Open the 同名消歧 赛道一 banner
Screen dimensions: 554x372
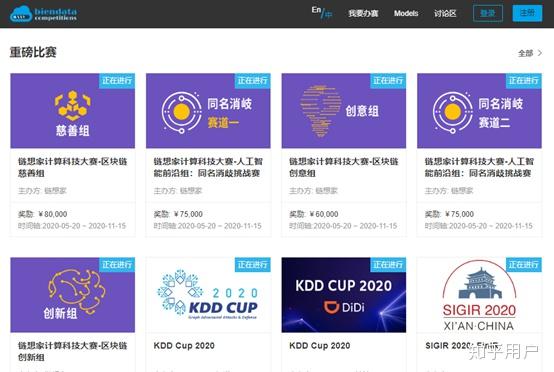pyautogui.click(x=208, y=111)
